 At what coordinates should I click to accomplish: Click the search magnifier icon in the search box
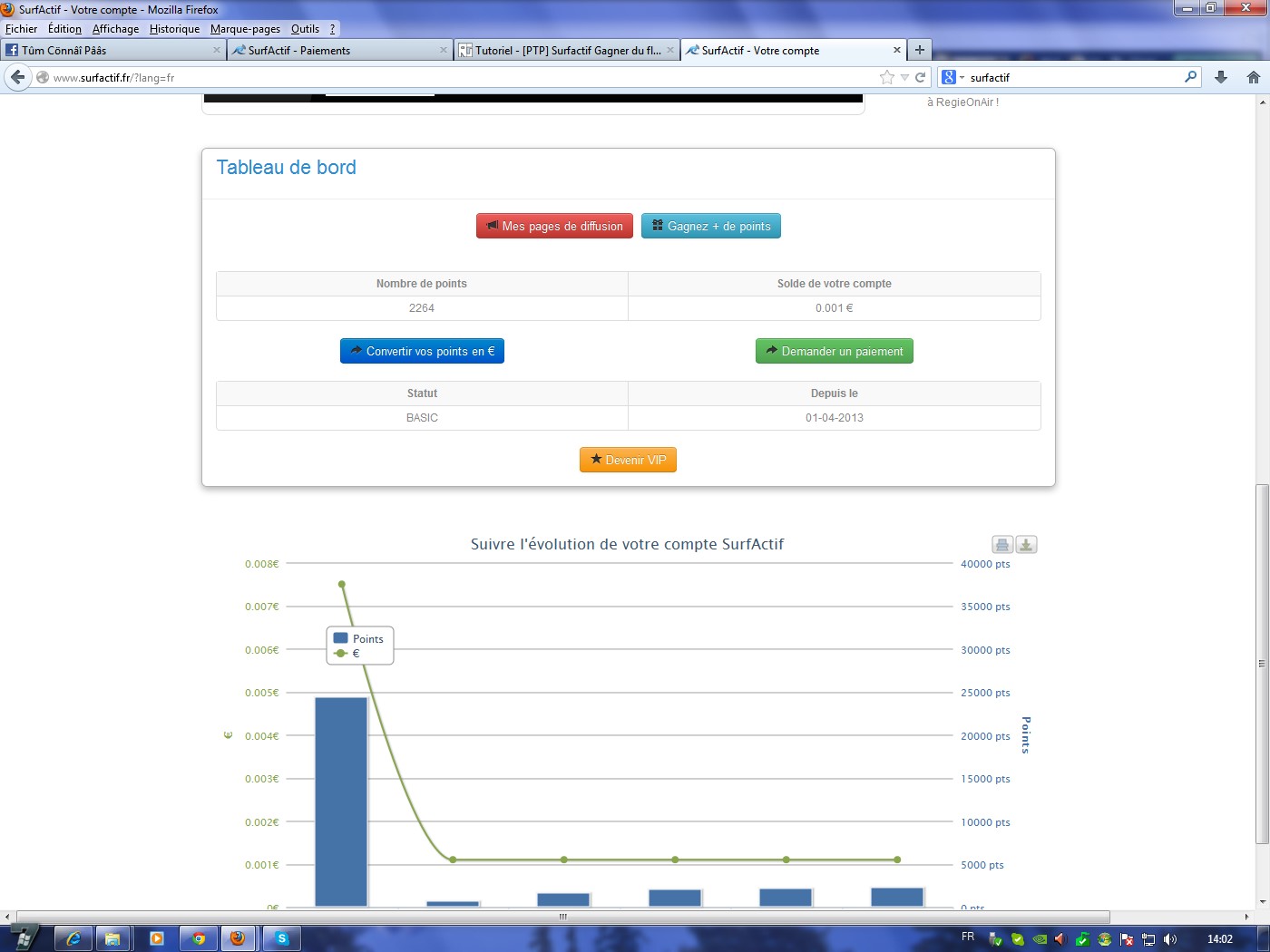[x=1190, y=77]
